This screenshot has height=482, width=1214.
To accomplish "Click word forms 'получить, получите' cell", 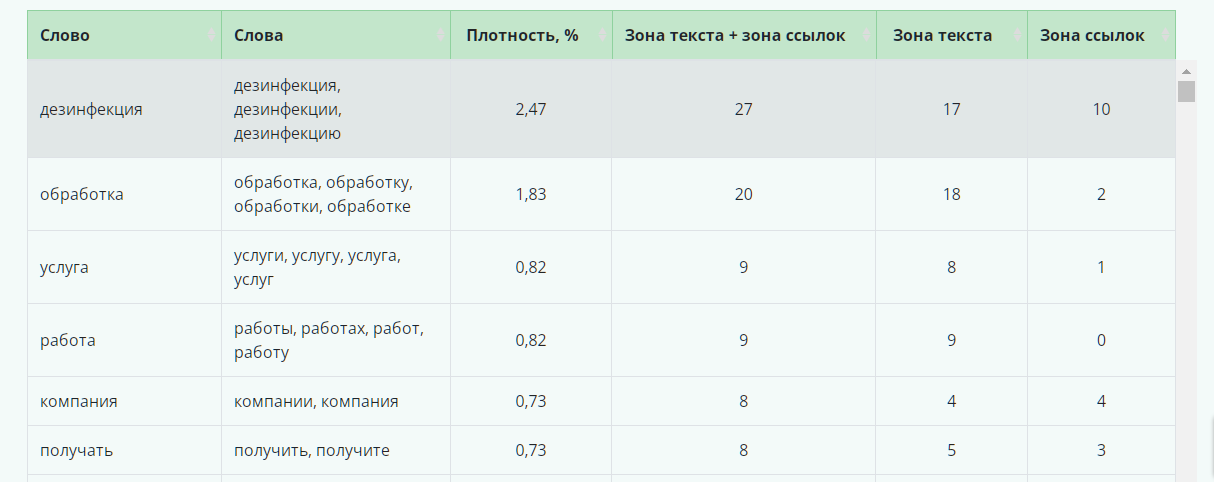I will click(336, 450).
